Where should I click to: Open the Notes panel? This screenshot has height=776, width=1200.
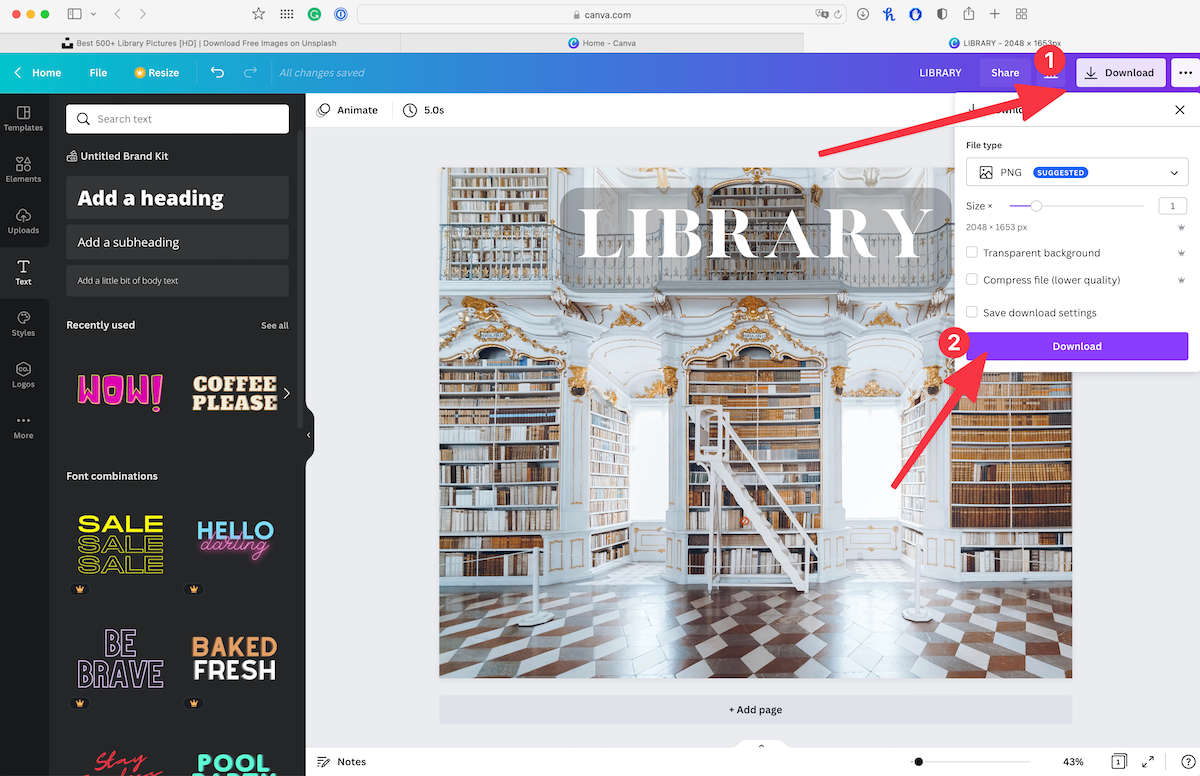342,762
